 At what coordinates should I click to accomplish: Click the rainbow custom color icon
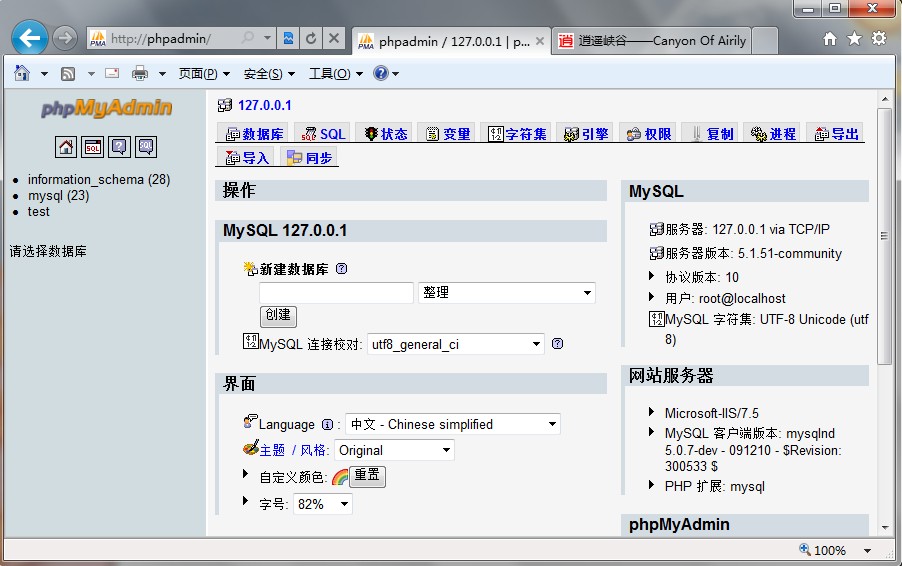(x=340, y=476)
